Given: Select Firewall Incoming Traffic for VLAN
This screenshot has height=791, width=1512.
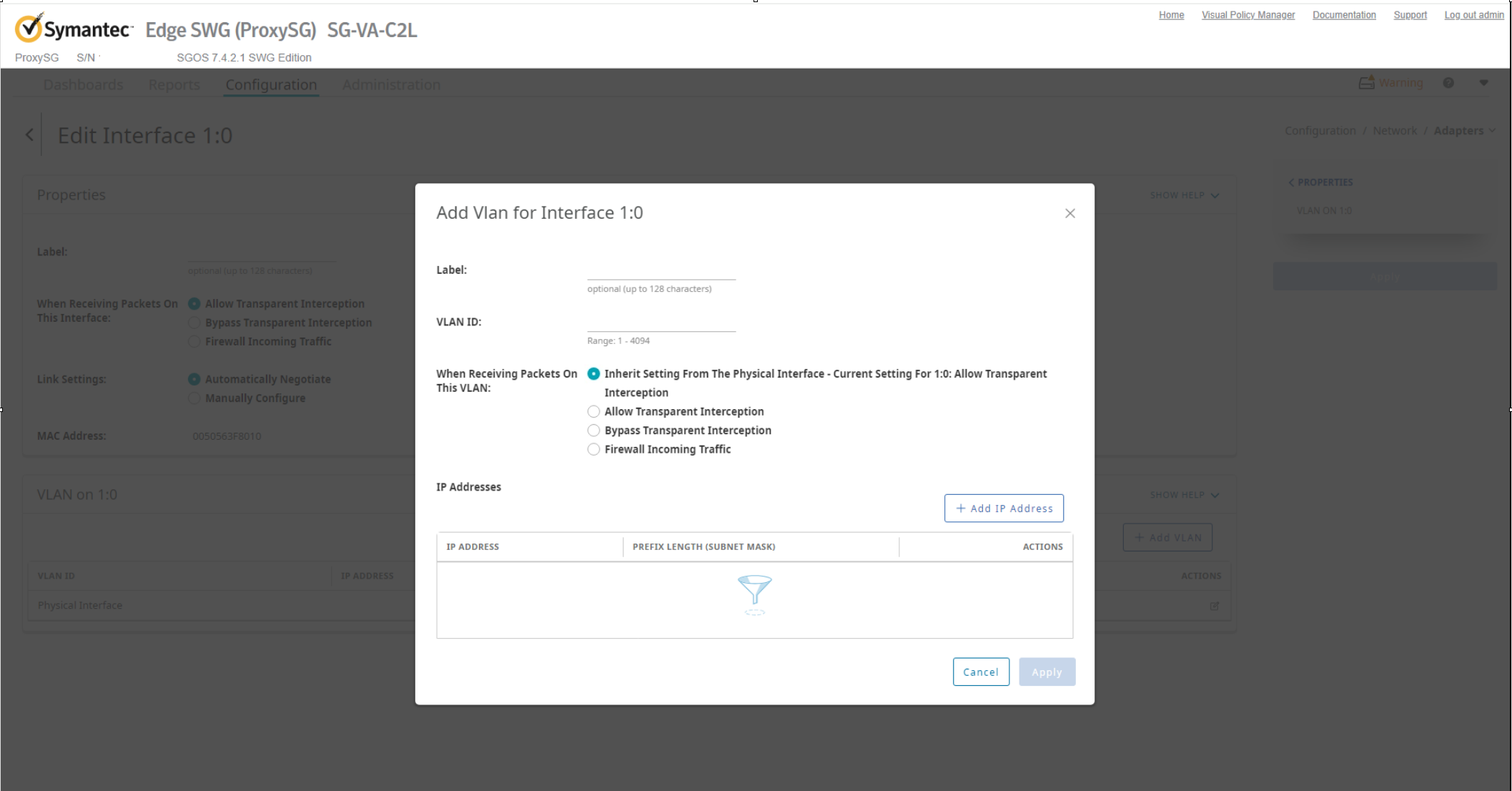Looking at the screenshot, I should click(593, 450).
